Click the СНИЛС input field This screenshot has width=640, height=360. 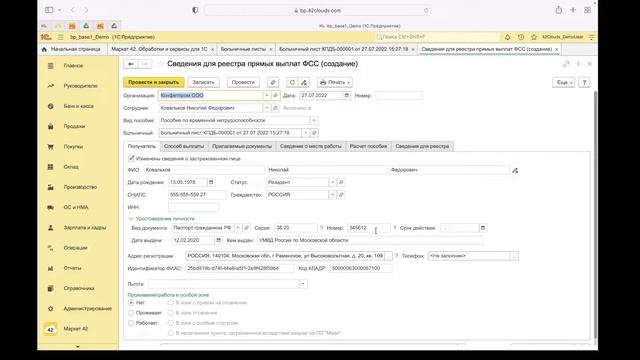(197, 195)
